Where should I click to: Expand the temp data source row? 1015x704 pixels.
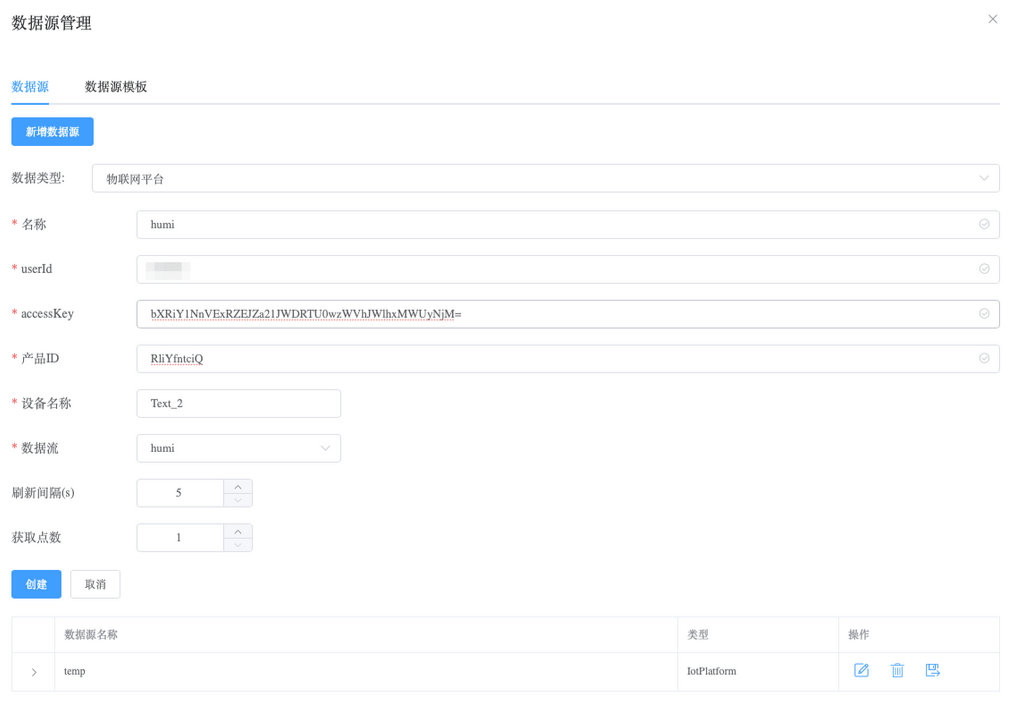point(34,672)
